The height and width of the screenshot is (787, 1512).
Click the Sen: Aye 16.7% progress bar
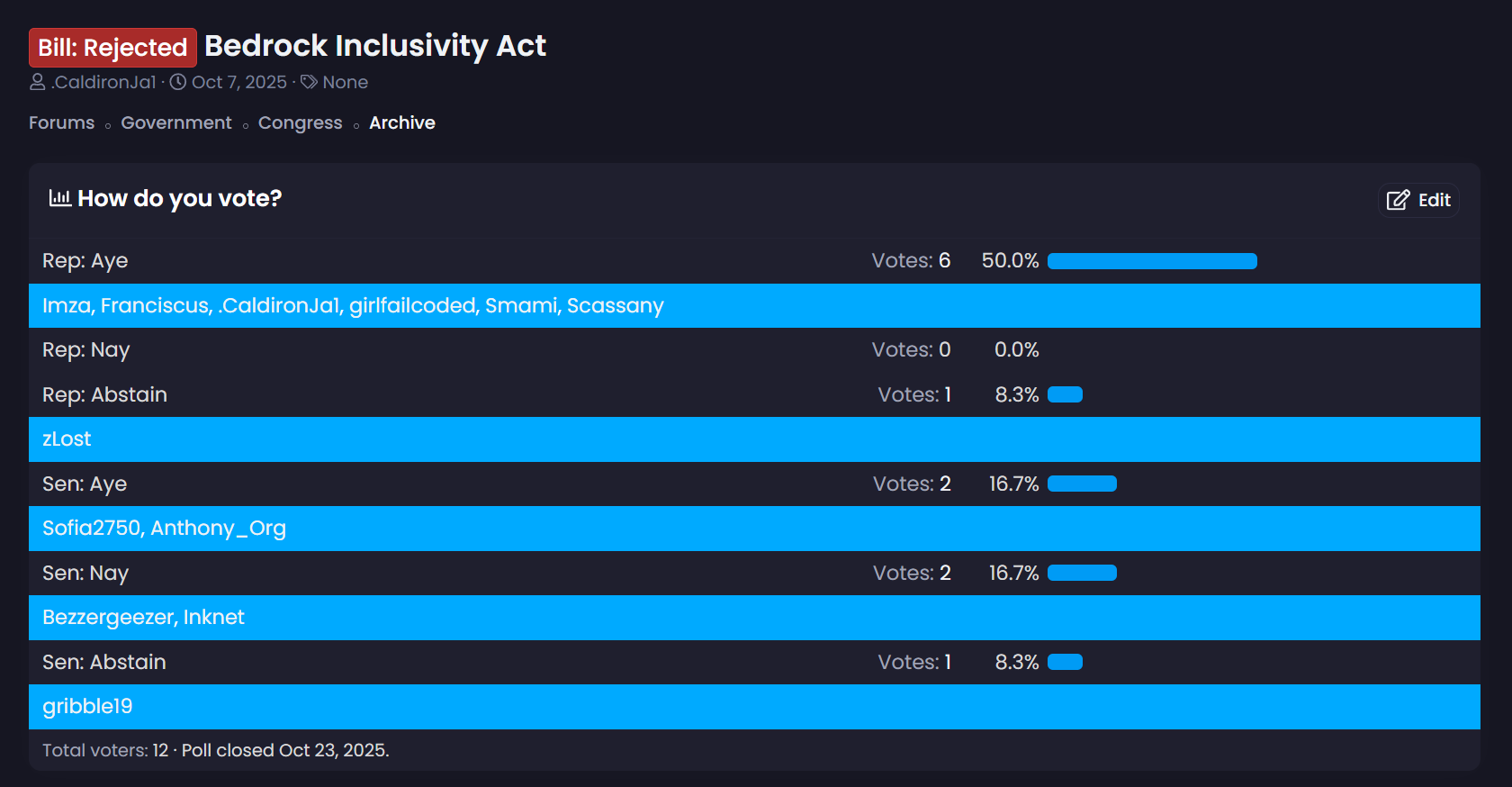1082,484
